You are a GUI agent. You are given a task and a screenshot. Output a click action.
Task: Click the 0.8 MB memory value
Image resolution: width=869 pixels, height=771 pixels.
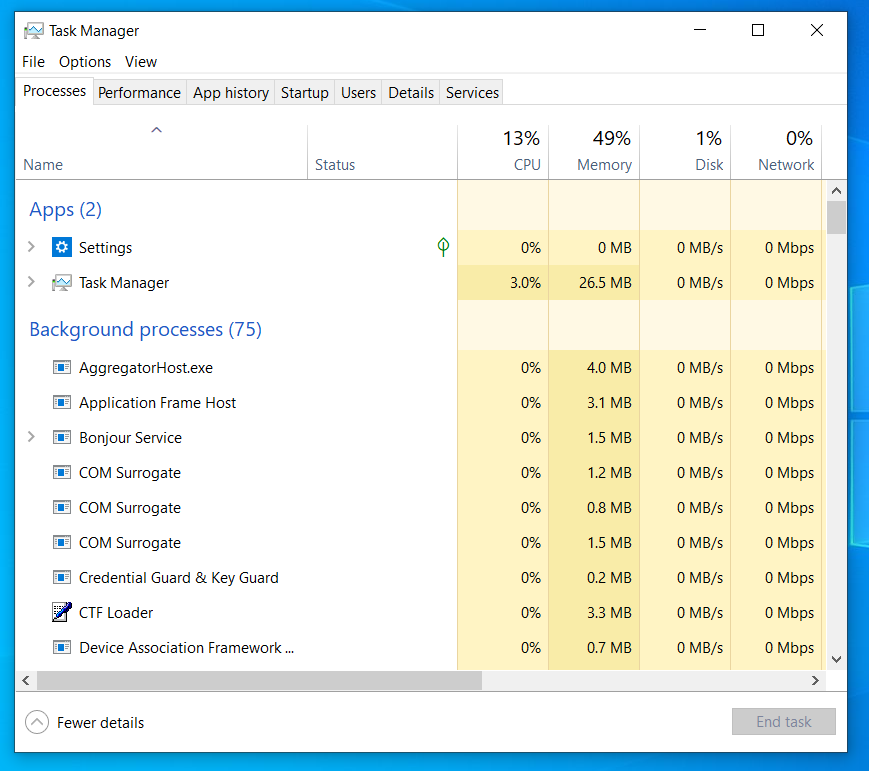tap(609, 508)
